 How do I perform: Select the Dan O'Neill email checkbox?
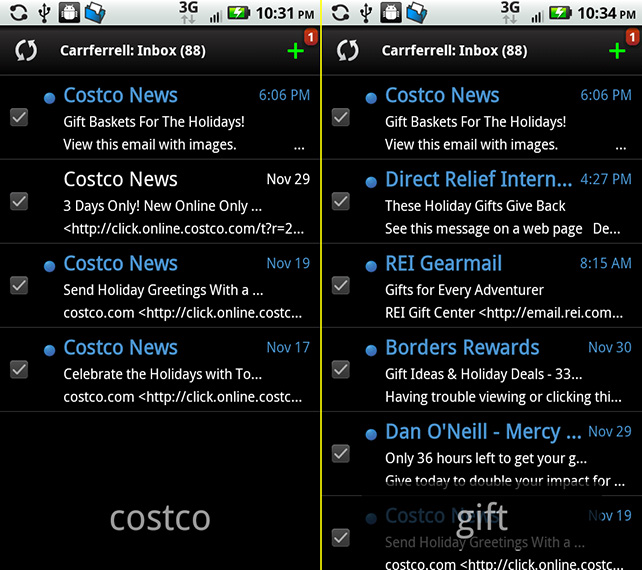coord(341,453)
